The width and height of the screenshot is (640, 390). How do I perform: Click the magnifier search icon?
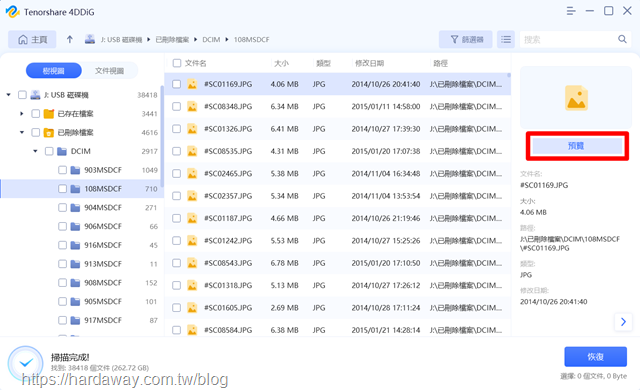point(622,39)
